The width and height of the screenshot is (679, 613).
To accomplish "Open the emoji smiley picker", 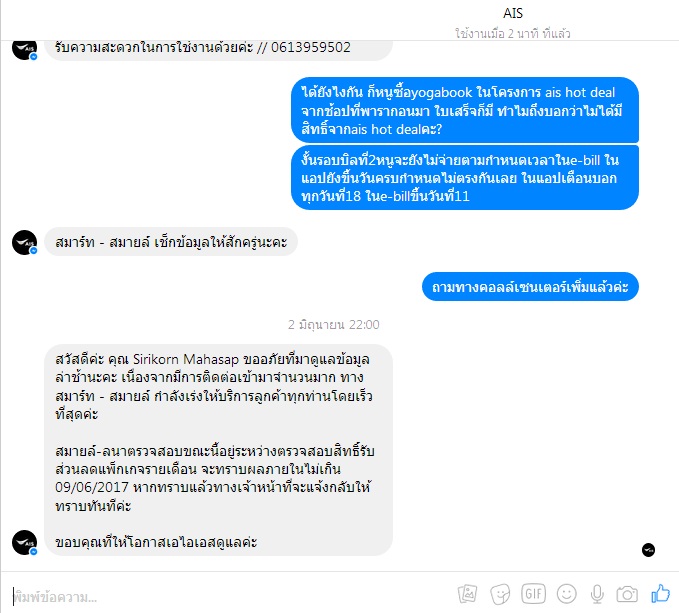I will pos(566,594).
